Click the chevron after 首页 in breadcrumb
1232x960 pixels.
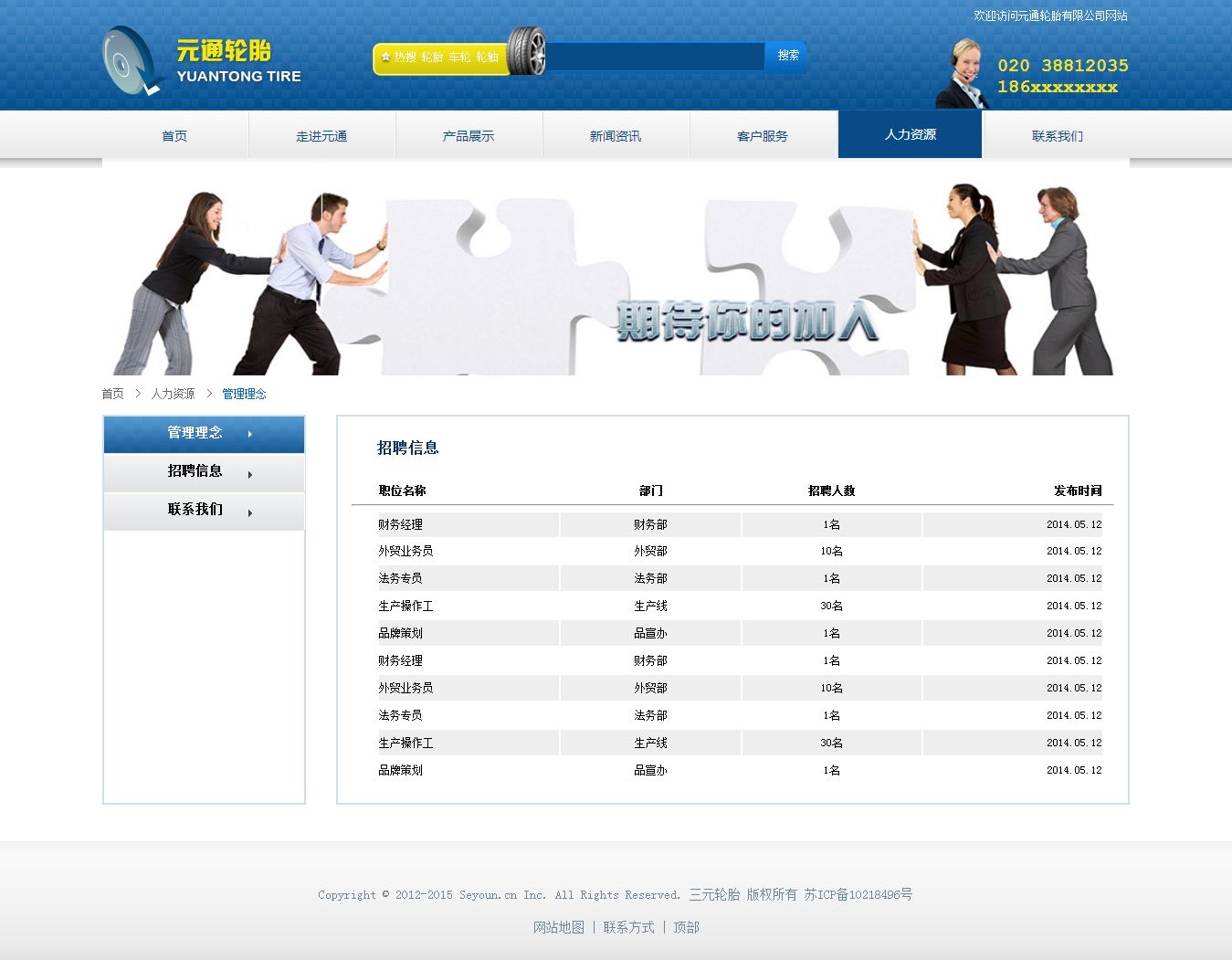pos(138,394)
